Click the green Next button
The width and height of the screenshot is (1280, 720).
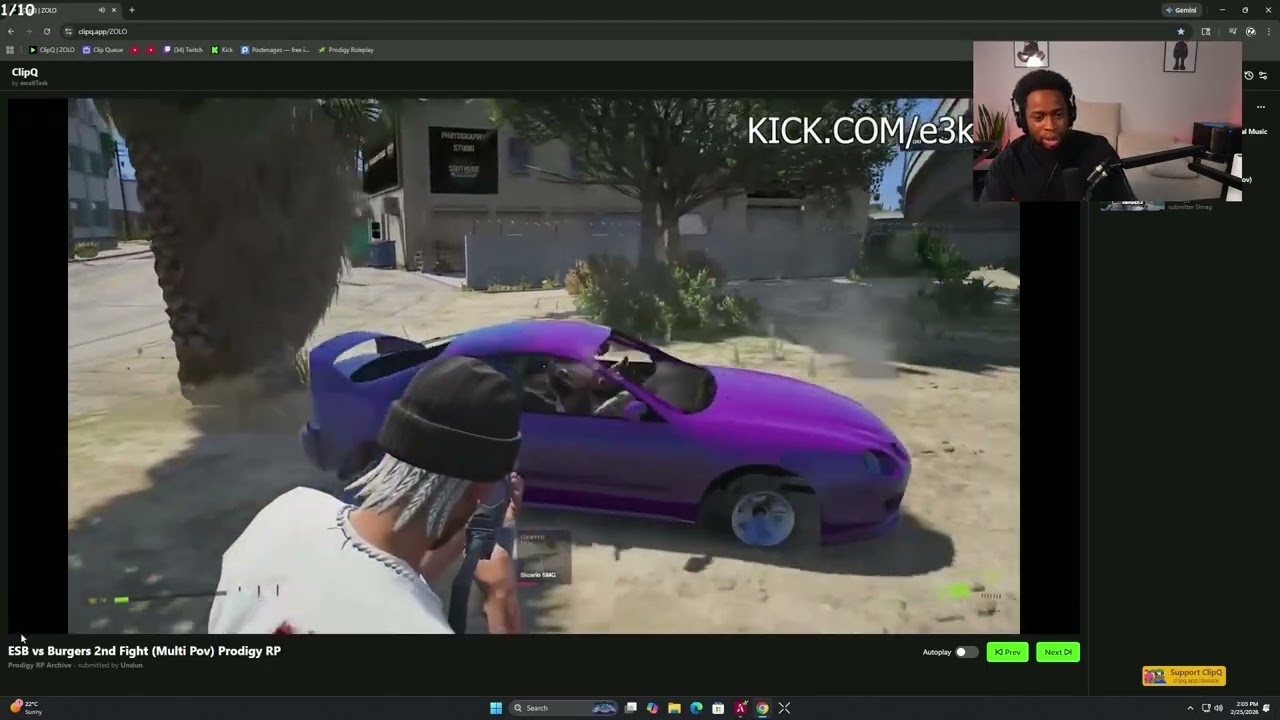tap(1058, 652)
